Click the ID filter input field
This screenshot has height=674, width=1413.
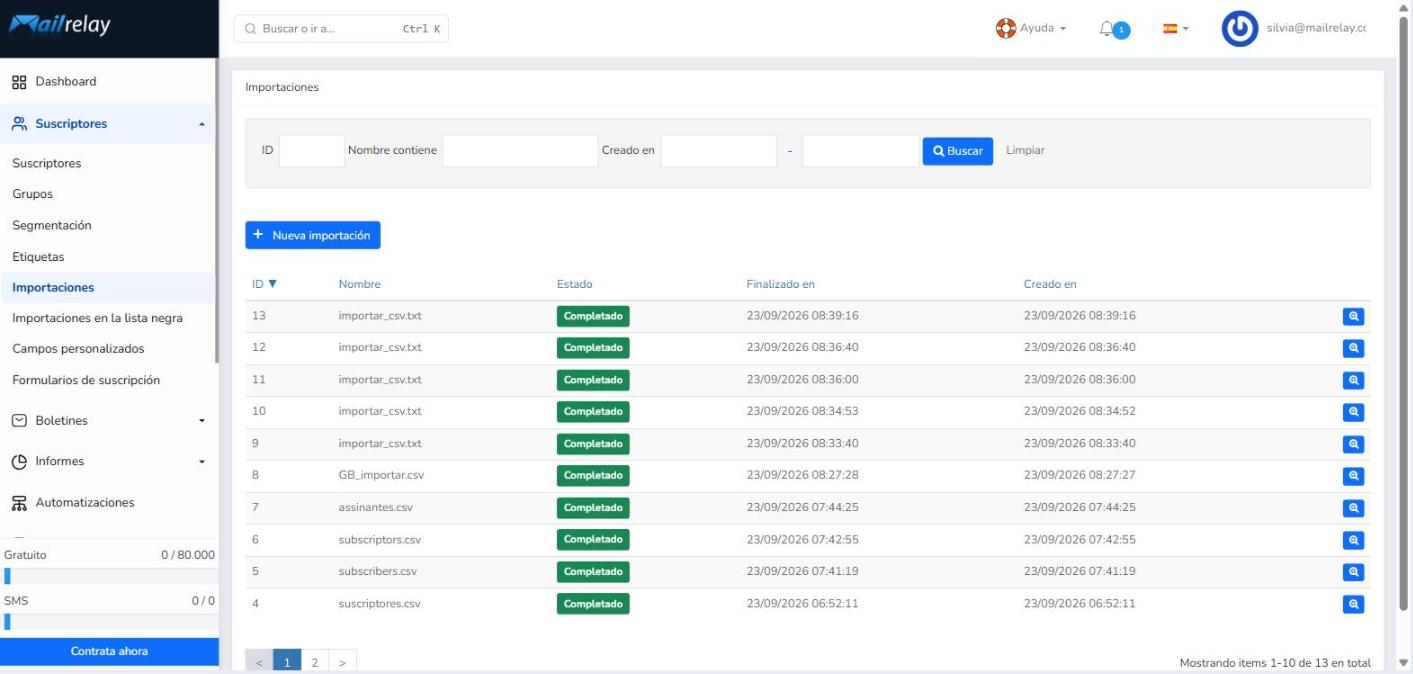tap(312, 151)
